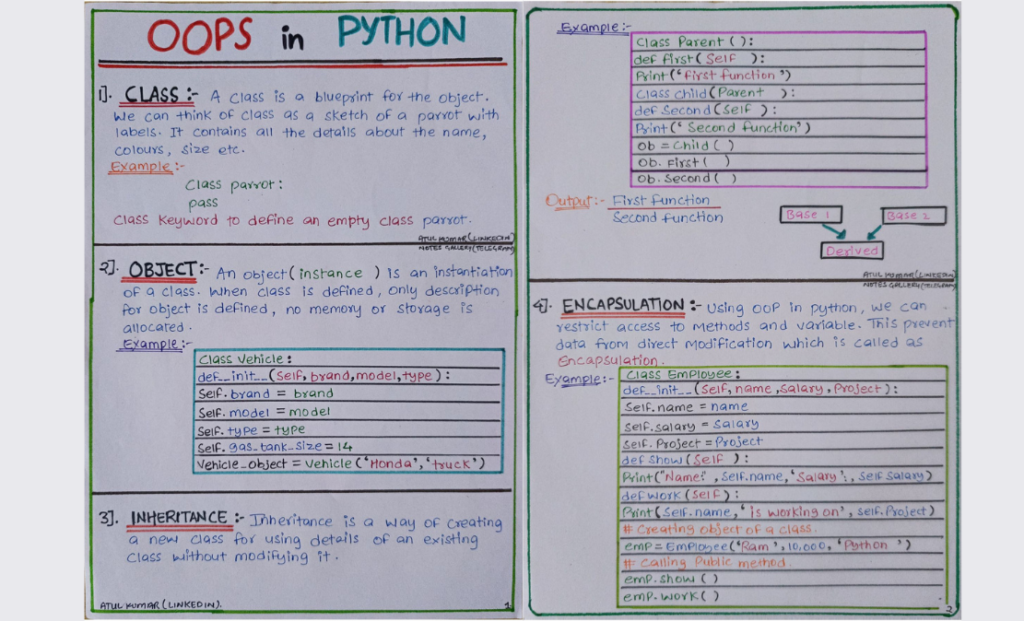
Task: Select the 'emp = Employee('Ram', 10000, 'Python')' row
Action: pos(782,546)
